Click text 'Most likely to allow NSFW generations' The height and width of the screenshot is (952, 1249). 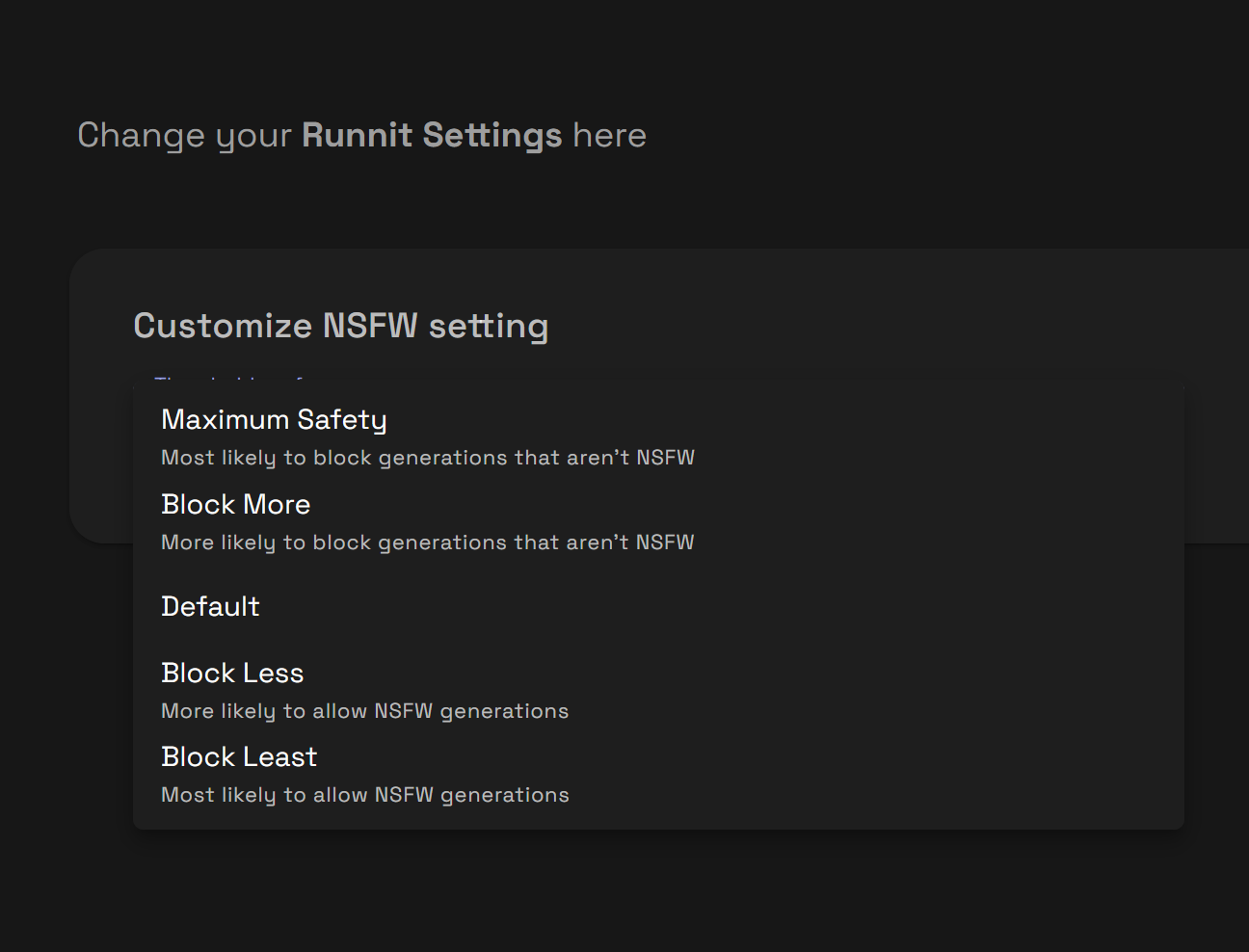click(364, 795)
